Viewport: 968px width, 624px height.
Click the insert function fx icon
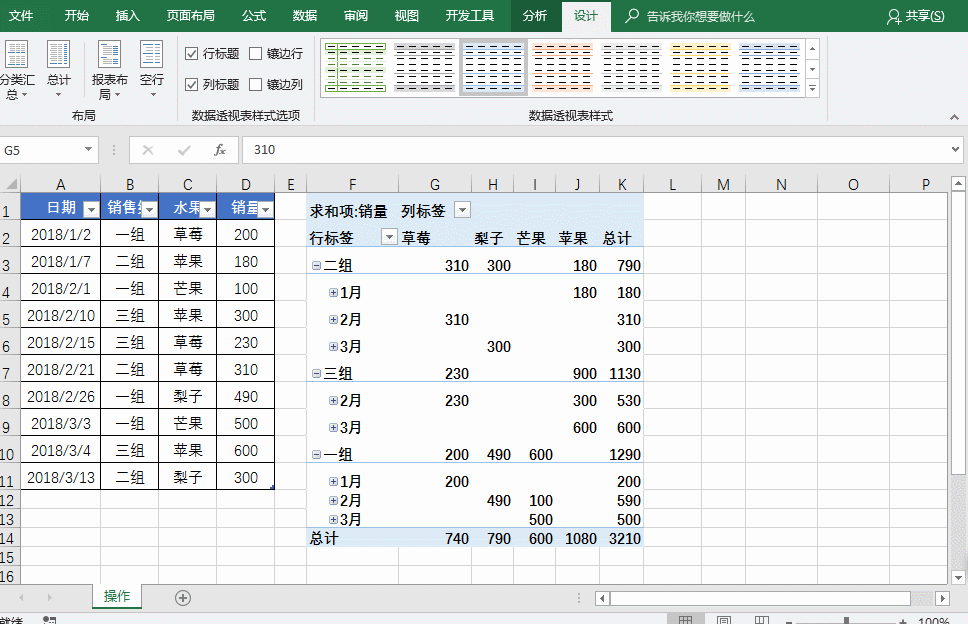[220, 150]
